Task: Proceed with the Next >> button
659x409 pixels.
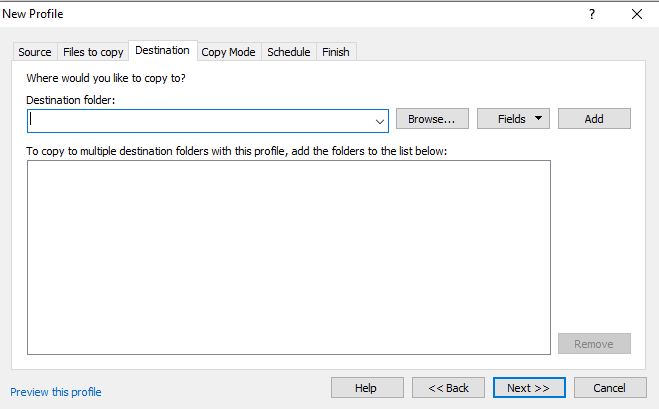Action: (x=529, y=388)
